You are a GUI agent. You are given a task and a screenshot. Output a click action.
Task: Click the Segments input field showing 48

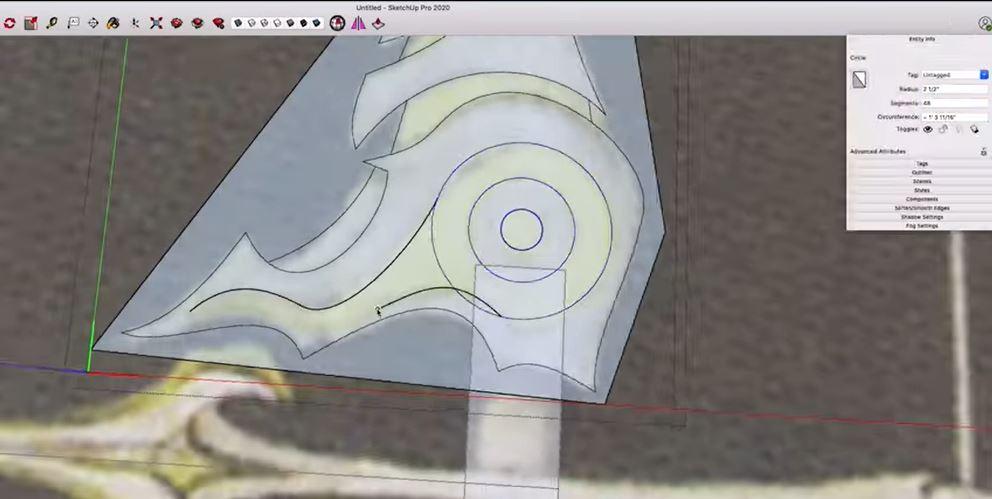[x=954, y=103]
